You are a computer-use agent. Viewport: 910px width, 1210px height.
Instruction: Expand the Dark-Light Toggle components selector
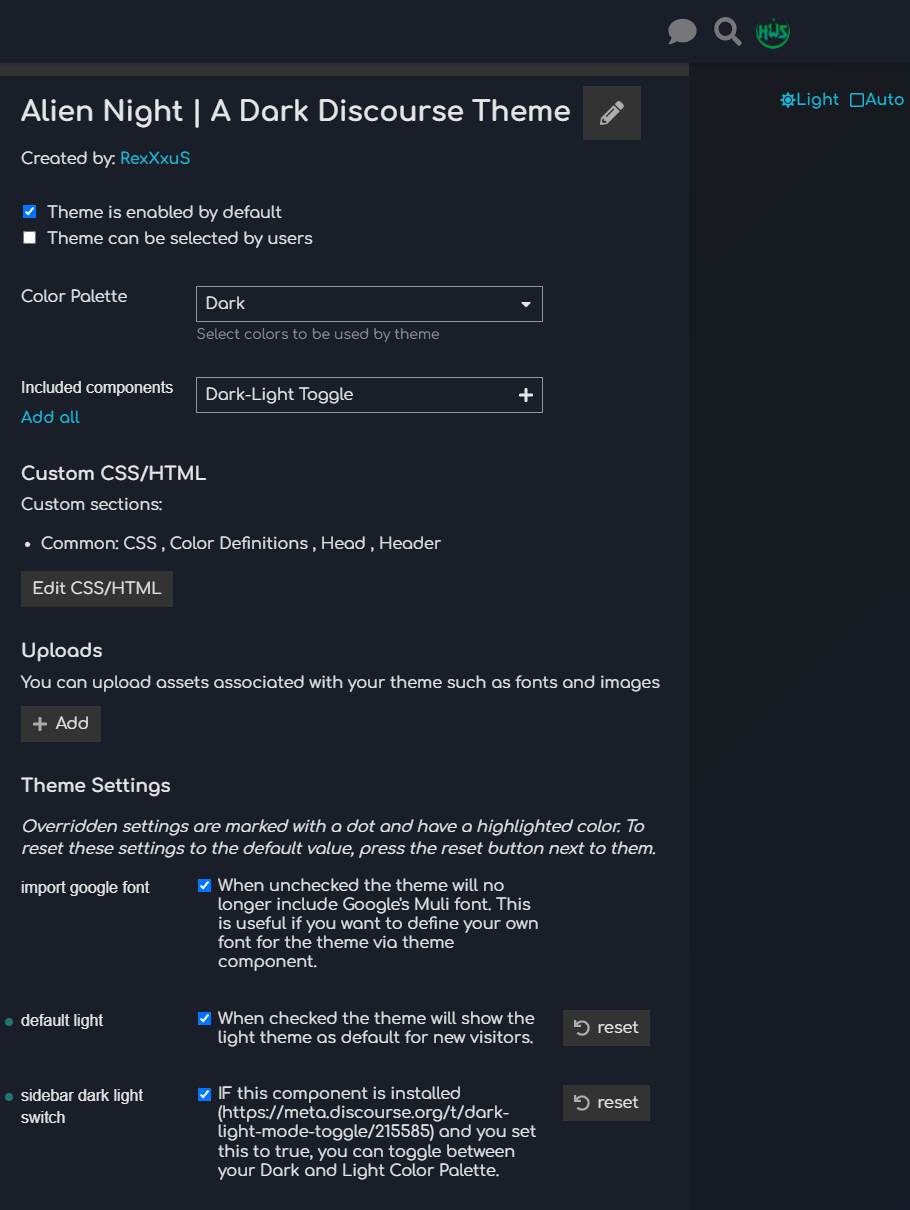(x=355, y=395)
